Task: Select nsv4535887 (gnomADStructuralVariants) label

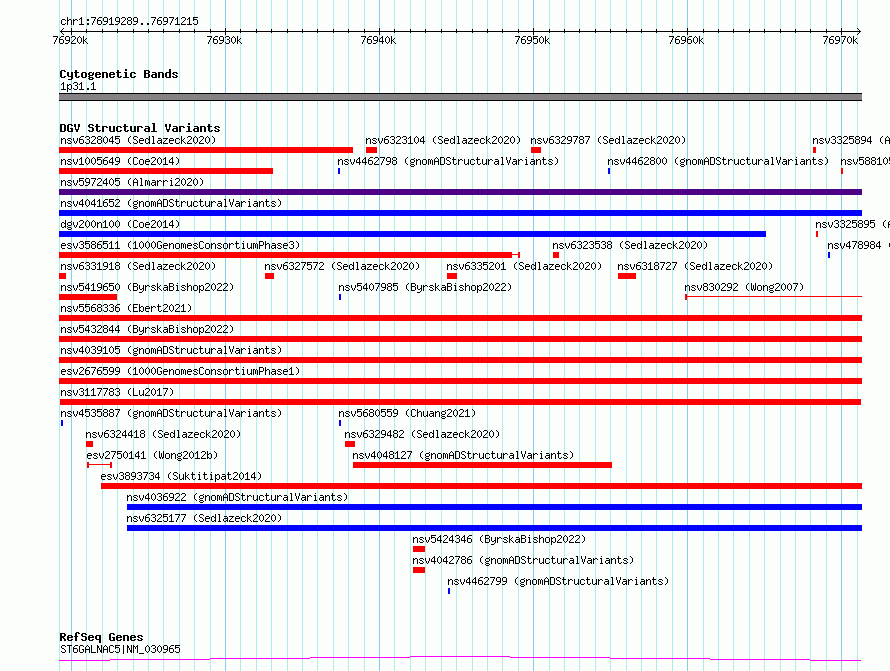Action: click(171, 413)
